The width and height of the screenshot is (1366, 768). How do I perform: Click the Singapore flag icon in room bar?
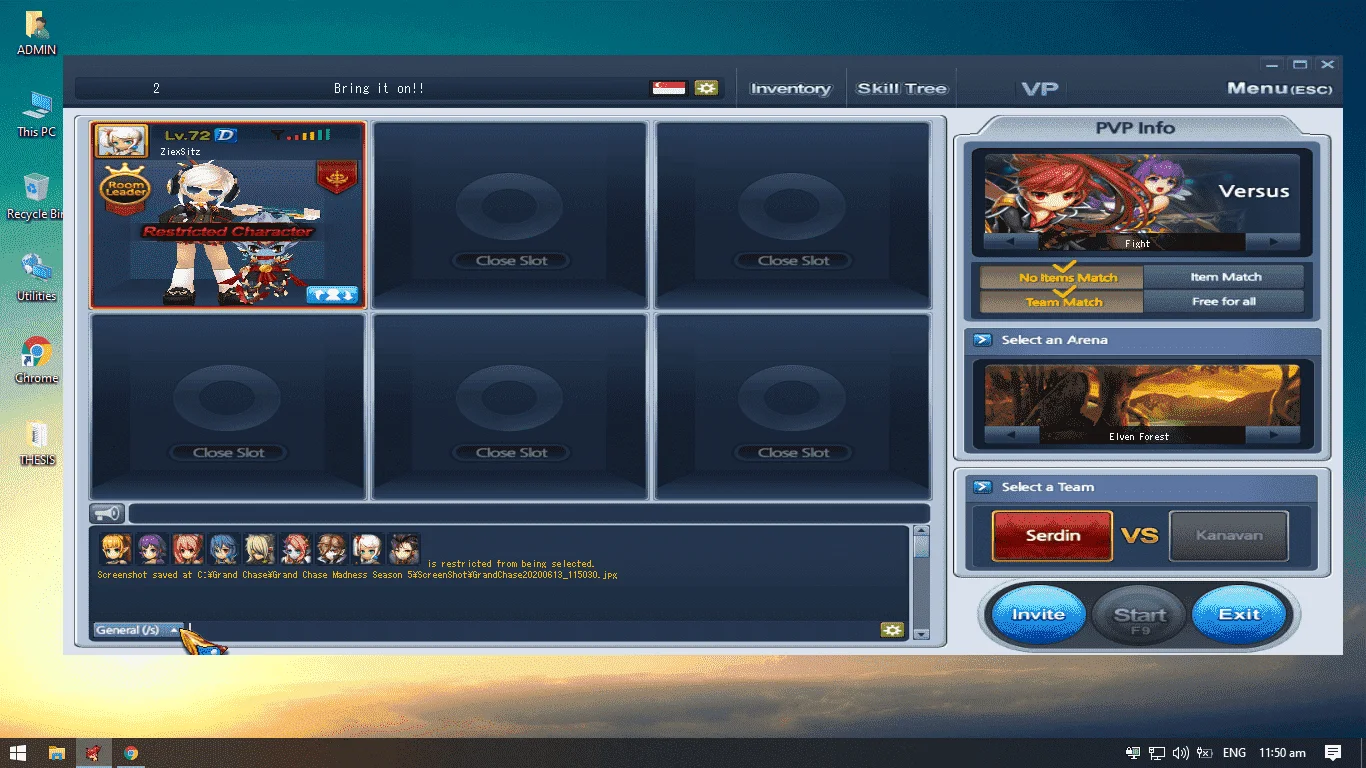coord(668,88)
